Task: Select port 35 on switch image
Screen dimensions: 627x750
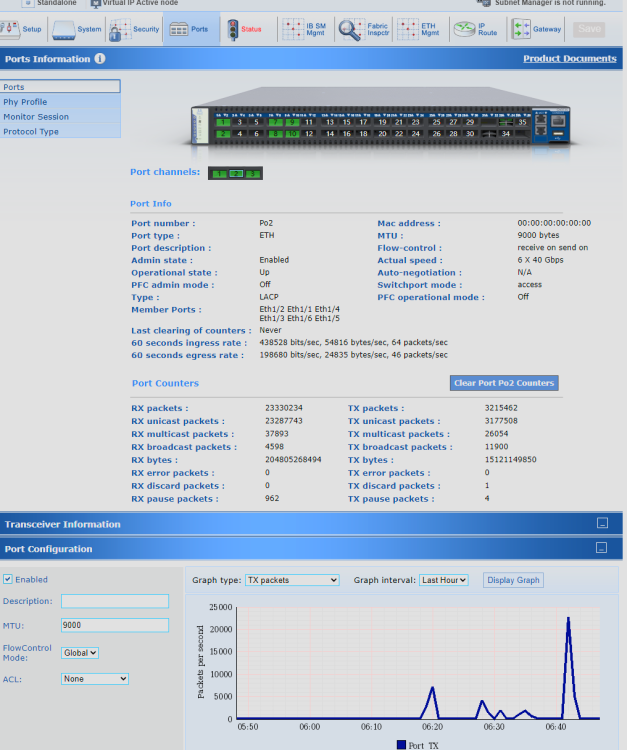Action: 522,122
